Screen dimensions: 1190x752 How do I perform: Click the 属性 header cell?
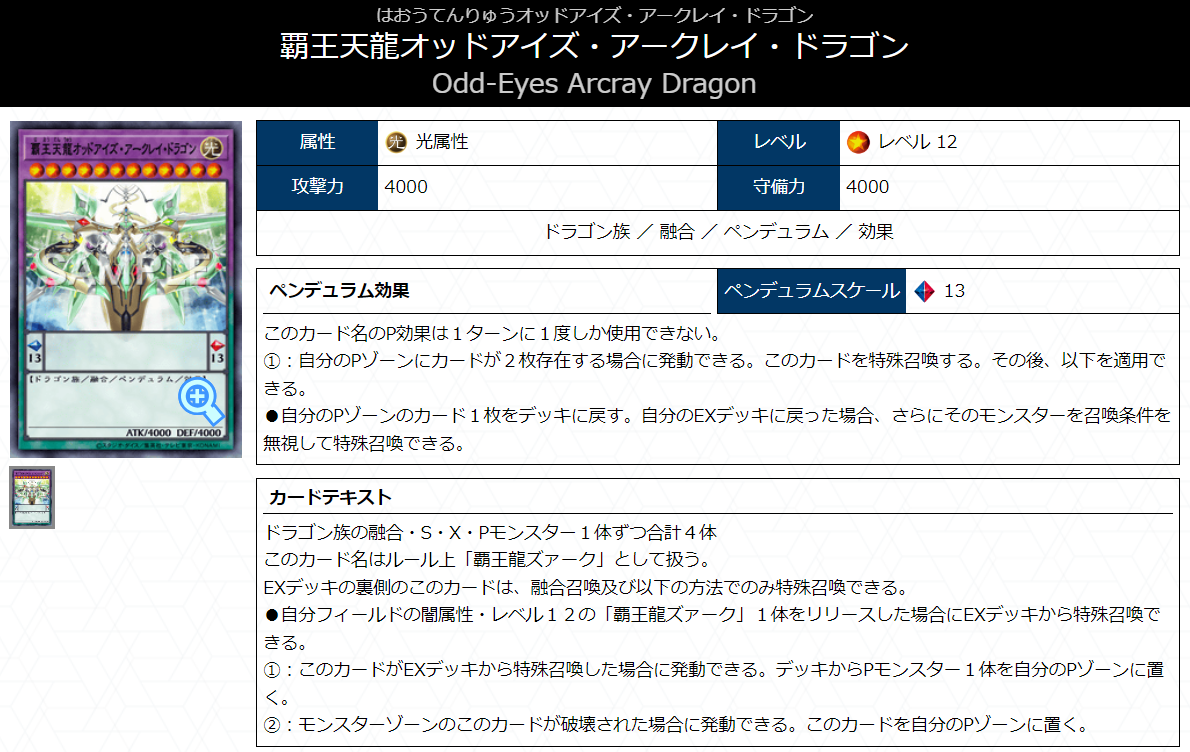(317, 143)
